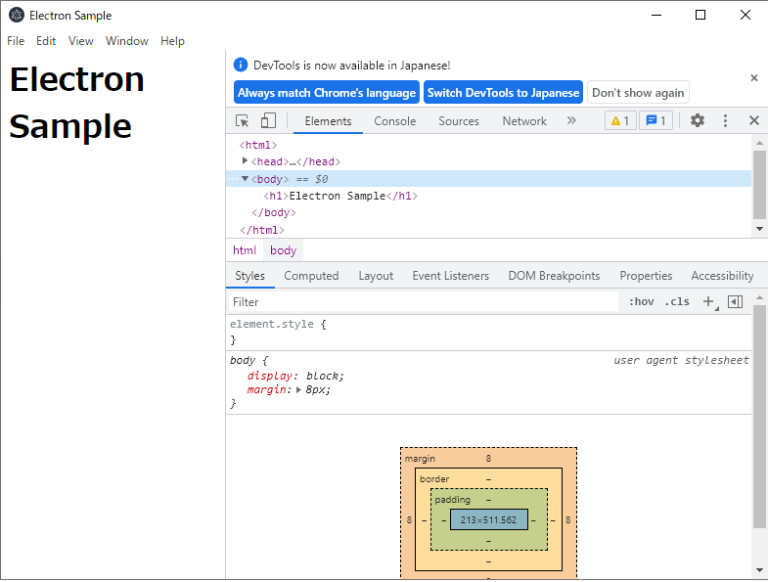Click the Filter styles input field
Image resolution: width=768 pixels, height=582 pixels.
pyautogui.click(x=420, y=302)
